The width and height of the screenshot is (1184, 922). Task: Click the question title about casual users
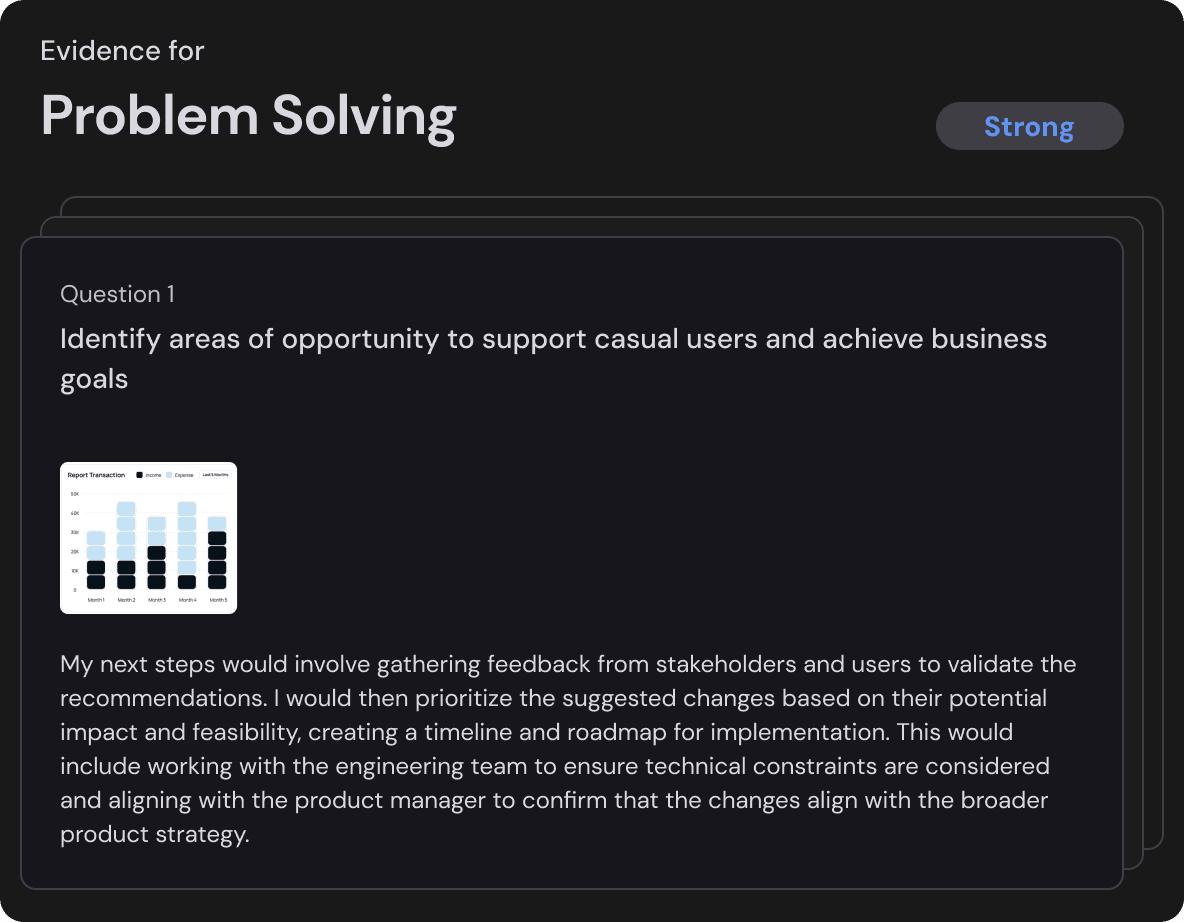point(553,359)
